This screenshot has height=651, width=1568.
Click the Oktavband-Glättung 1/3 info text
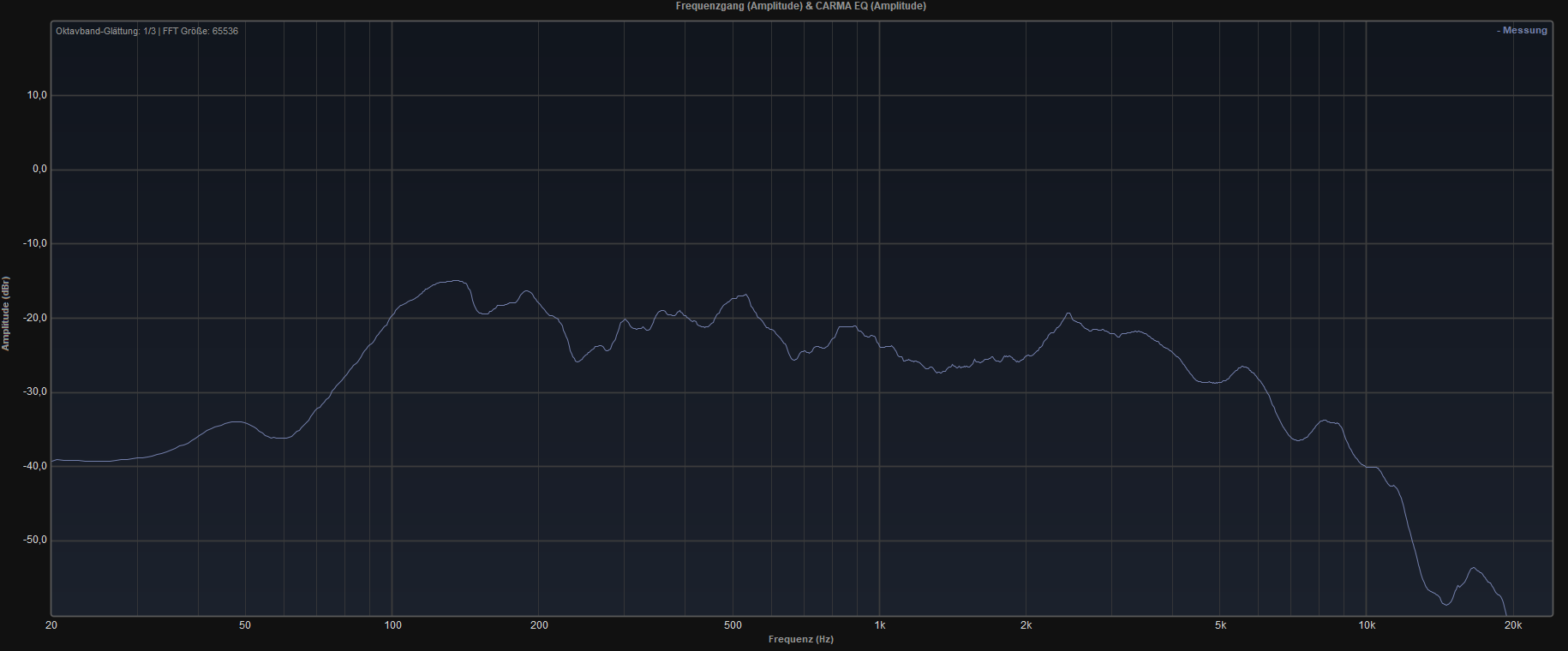pos(105,31)
